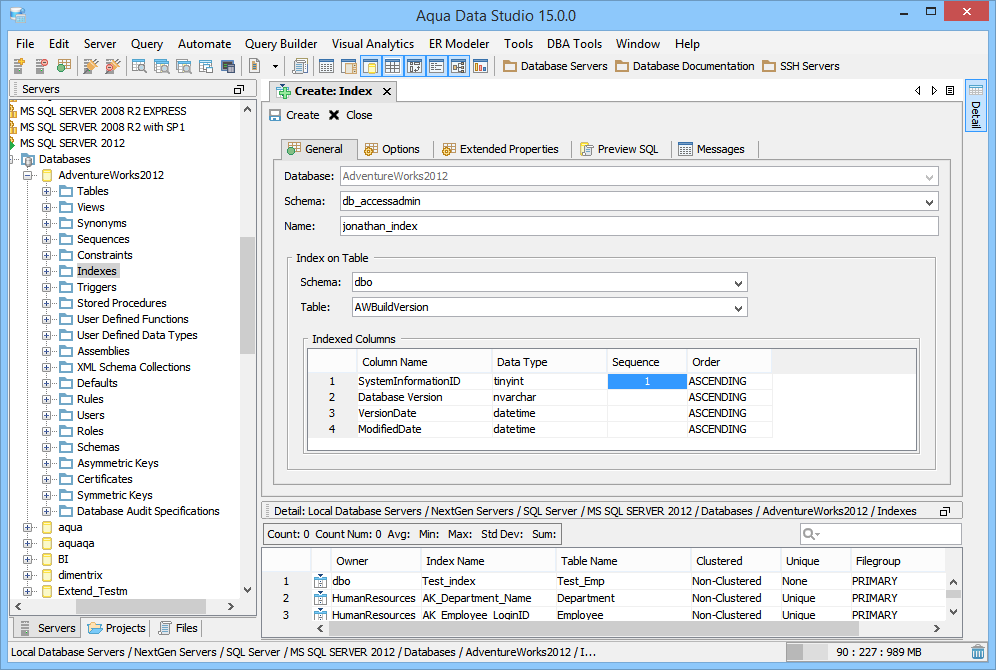This screenshot has width=996, height=670.
Task: Click the Register Server toolbar icon
Action: [19, 66]
